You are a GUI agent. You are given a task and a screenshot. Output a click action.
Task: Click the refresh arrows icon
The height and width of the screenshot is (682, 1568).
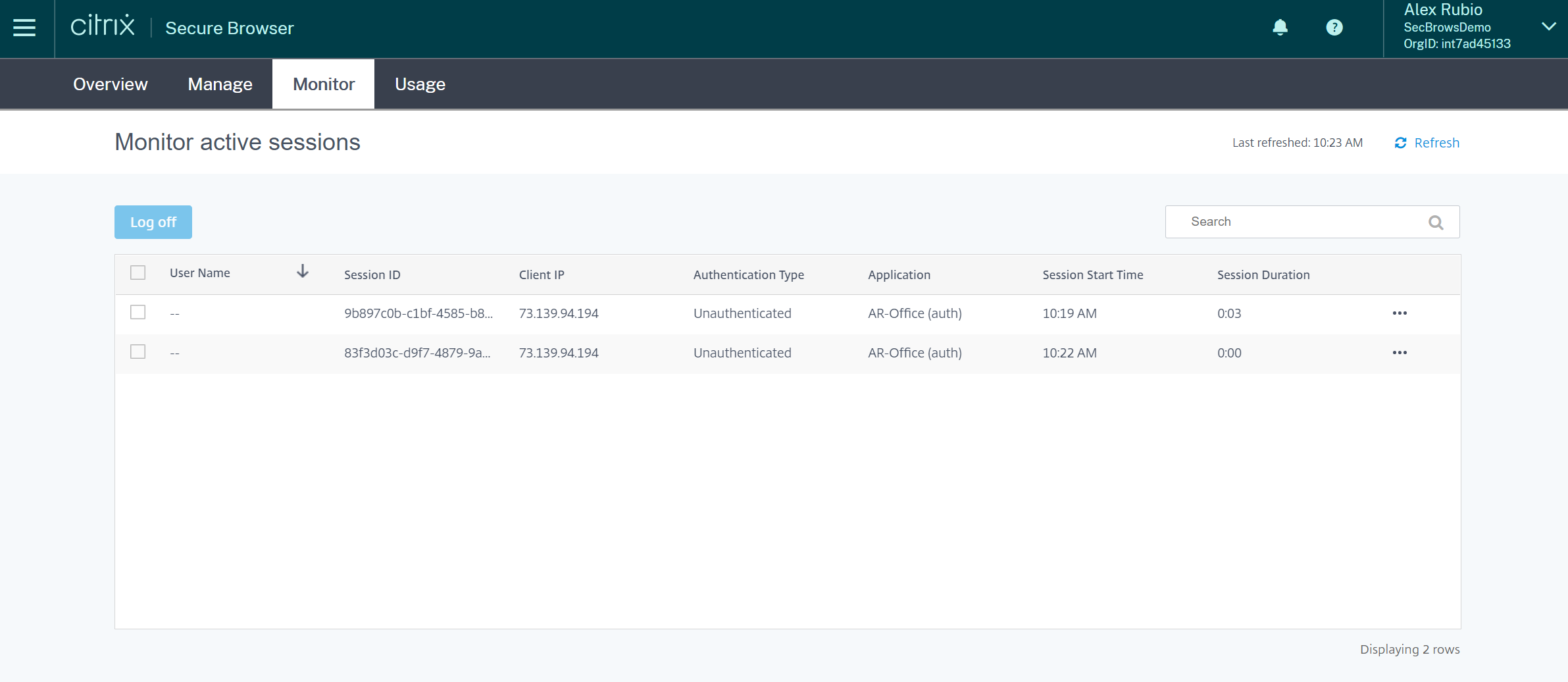point(1401,143)
